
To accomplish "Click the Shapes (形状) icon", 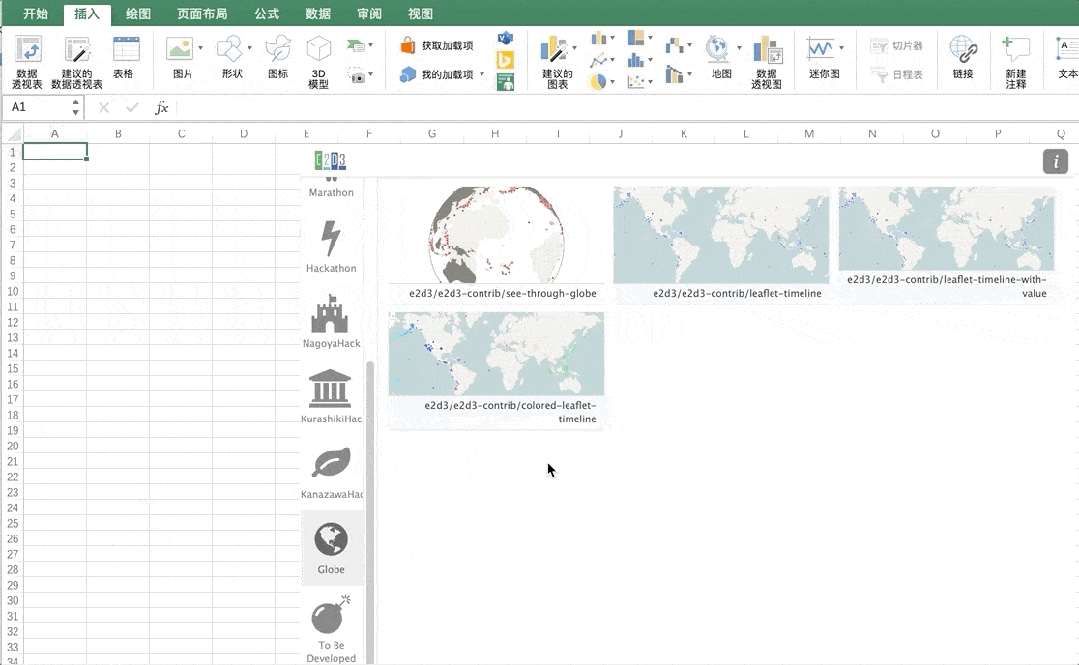I will [x=230, y=50].
